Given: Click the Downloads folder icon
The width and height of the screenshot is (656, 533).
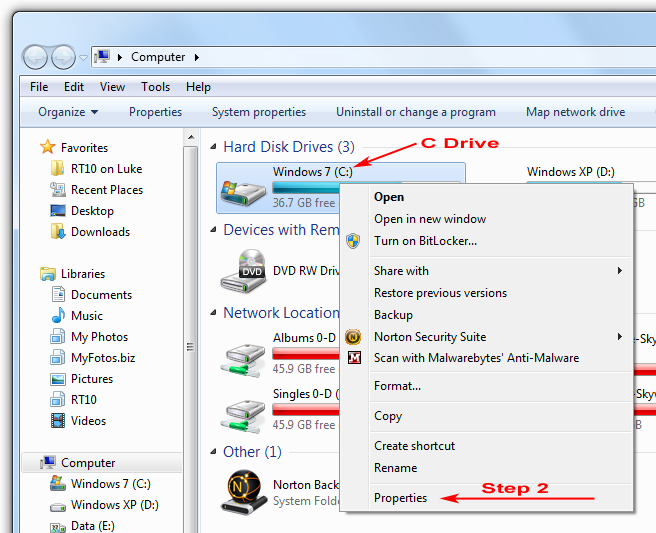Looking at the screenshot, I should [x=58, y=231].
